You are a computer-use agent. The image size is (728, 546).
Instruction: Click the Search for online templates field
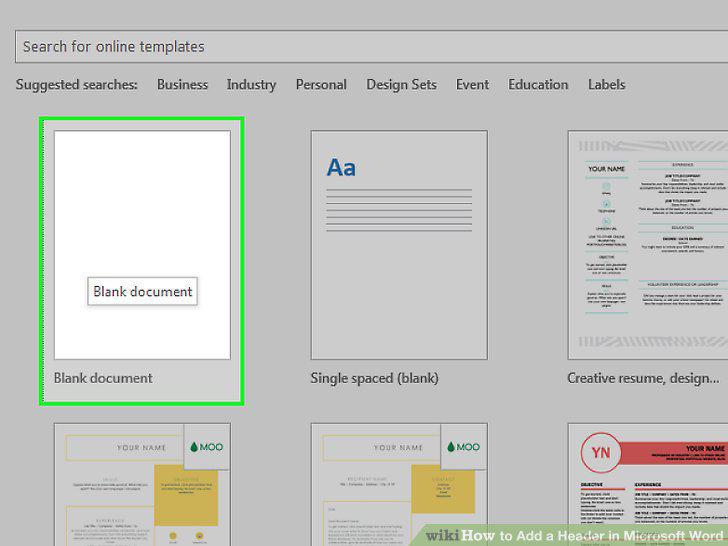point(371,47)
